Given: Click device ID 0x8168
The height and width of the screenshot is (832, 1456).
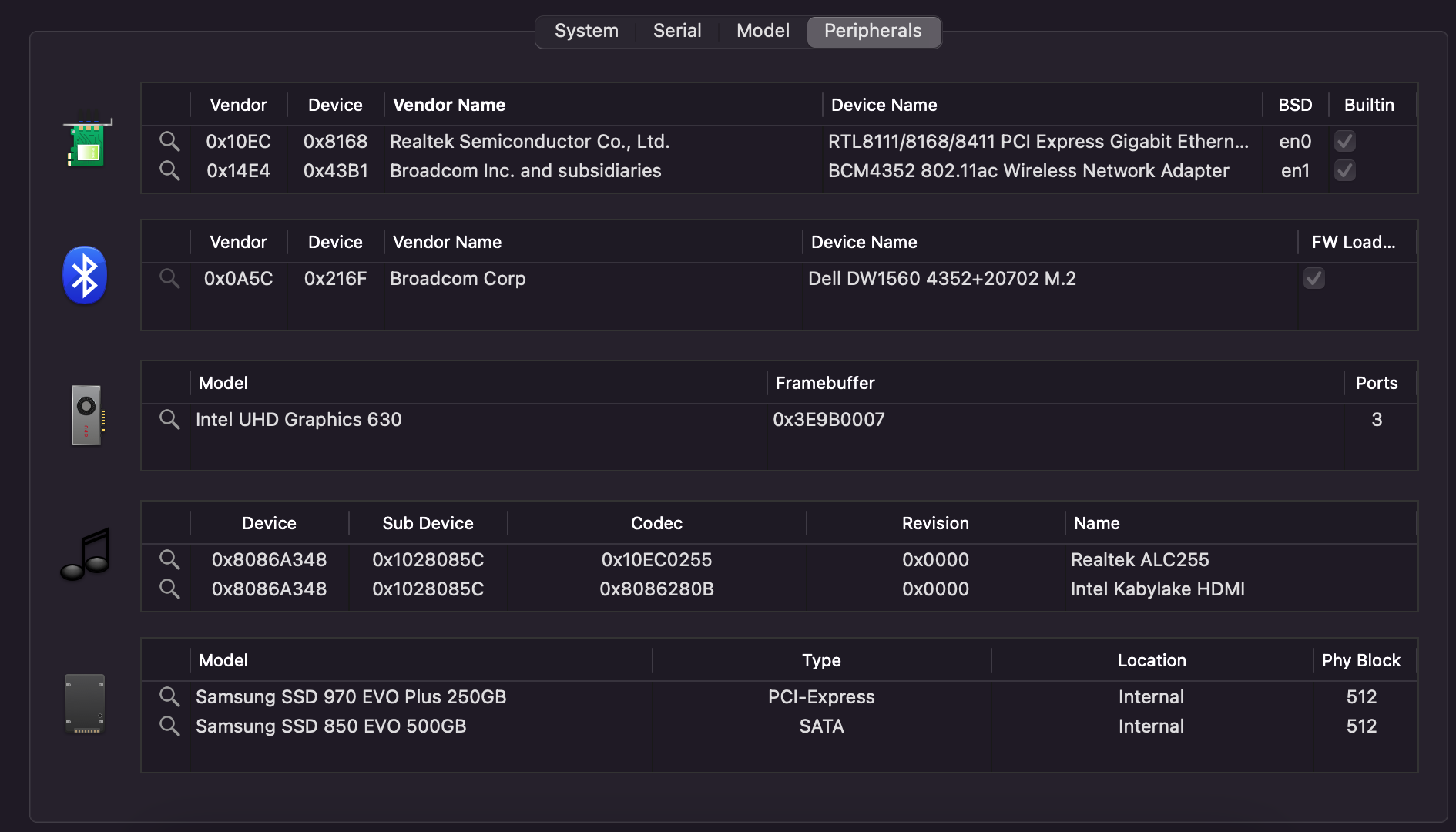Looking at the screenshot, I should [x=335, y=141].
